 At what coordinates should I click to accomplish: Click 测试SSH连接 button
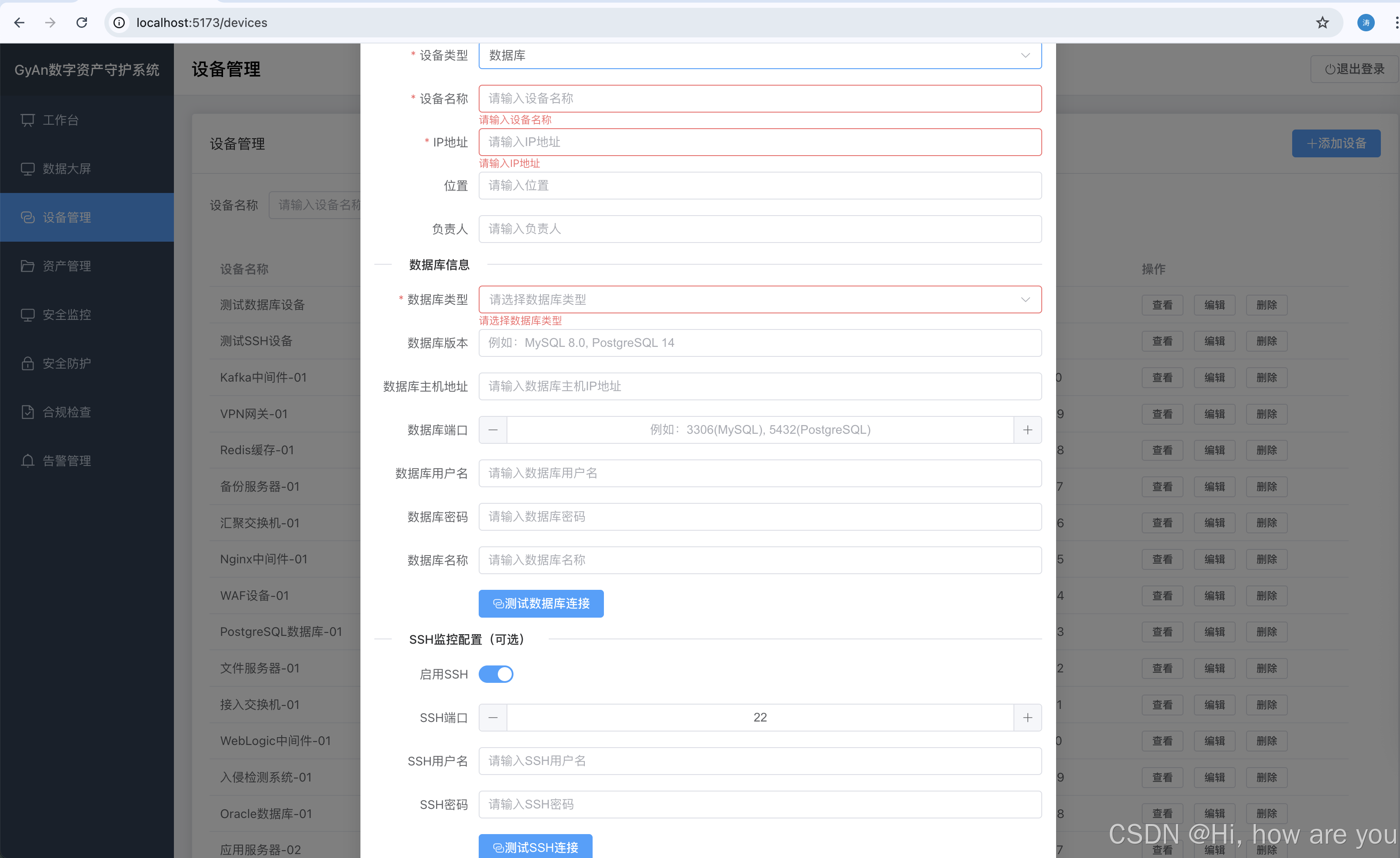535,847
